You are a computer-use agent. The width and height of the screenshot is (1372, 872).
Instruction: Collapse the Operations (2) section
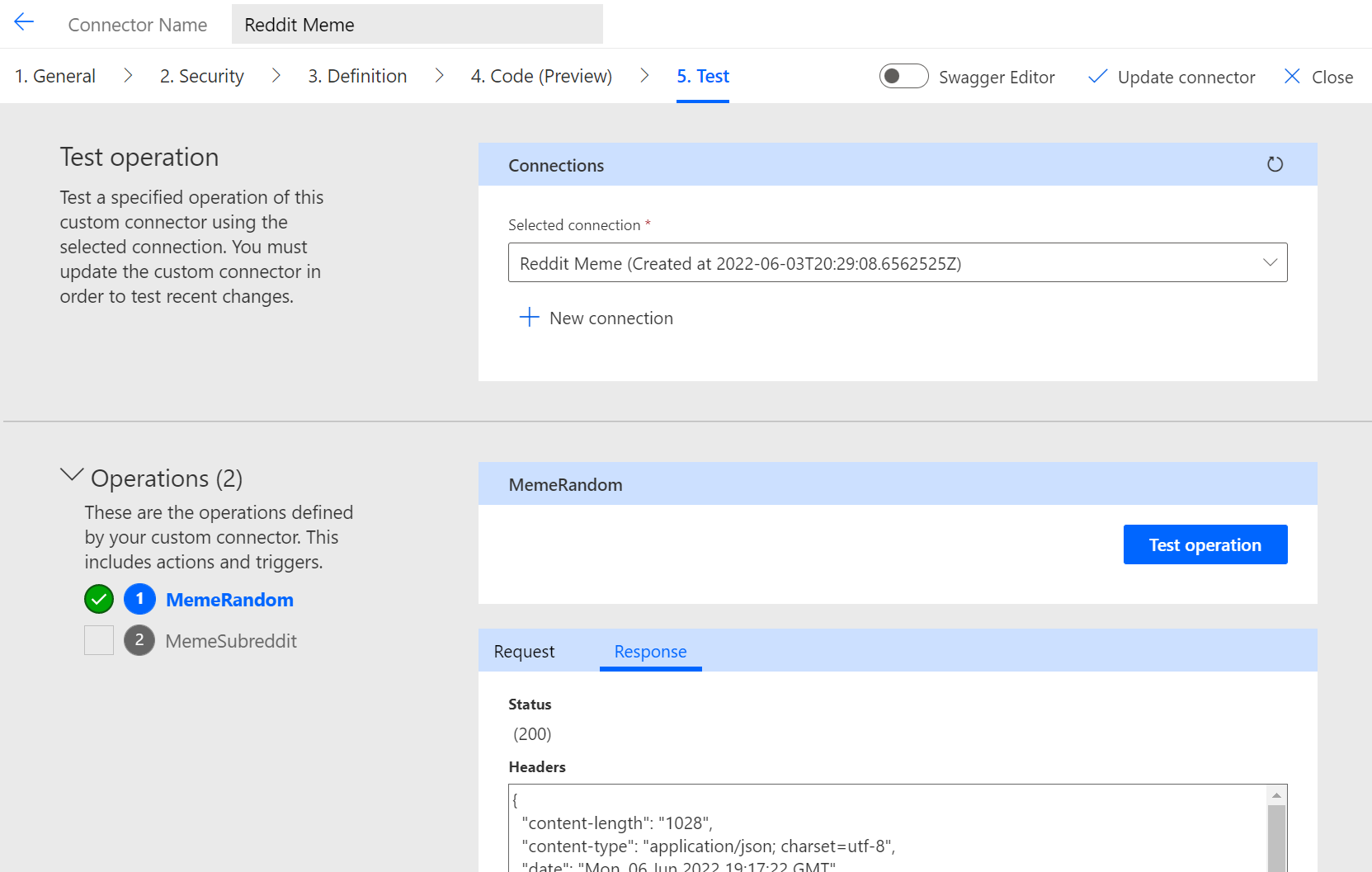tap(73, 475)
